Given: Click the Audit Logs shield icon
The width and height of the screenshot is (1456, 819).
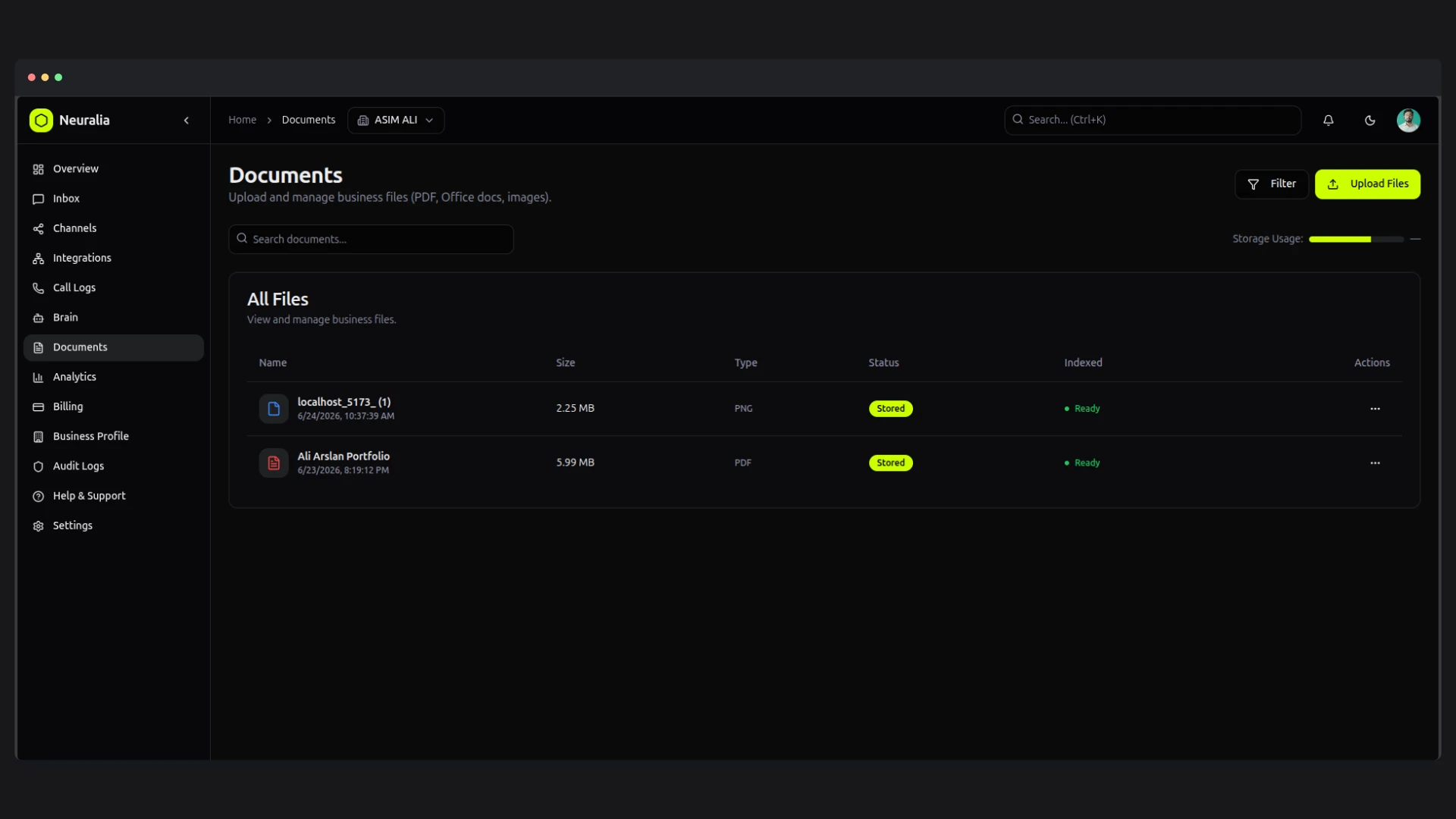Looking at the screenshot, I should tap(39, 466).
